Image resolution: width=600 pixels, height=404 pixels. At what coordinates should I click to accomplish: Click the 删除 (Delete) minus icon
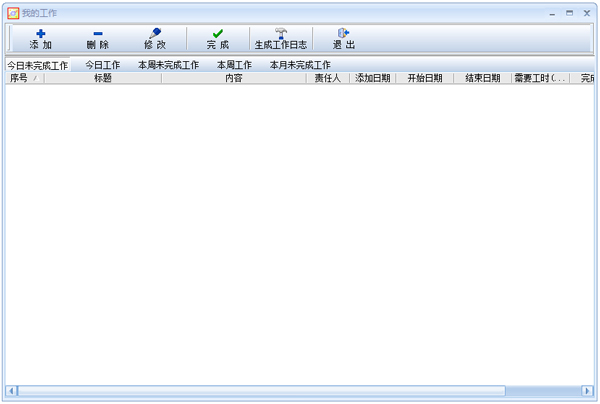click(x=98, y=33)
